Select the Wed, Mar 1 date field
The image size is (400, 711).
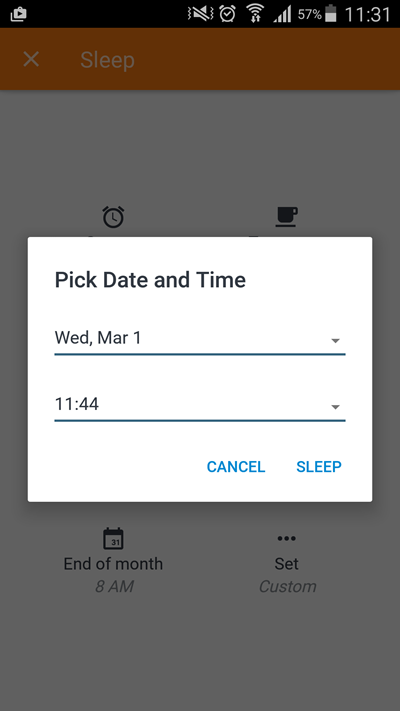pyautogui.click(x=200, y=339)
